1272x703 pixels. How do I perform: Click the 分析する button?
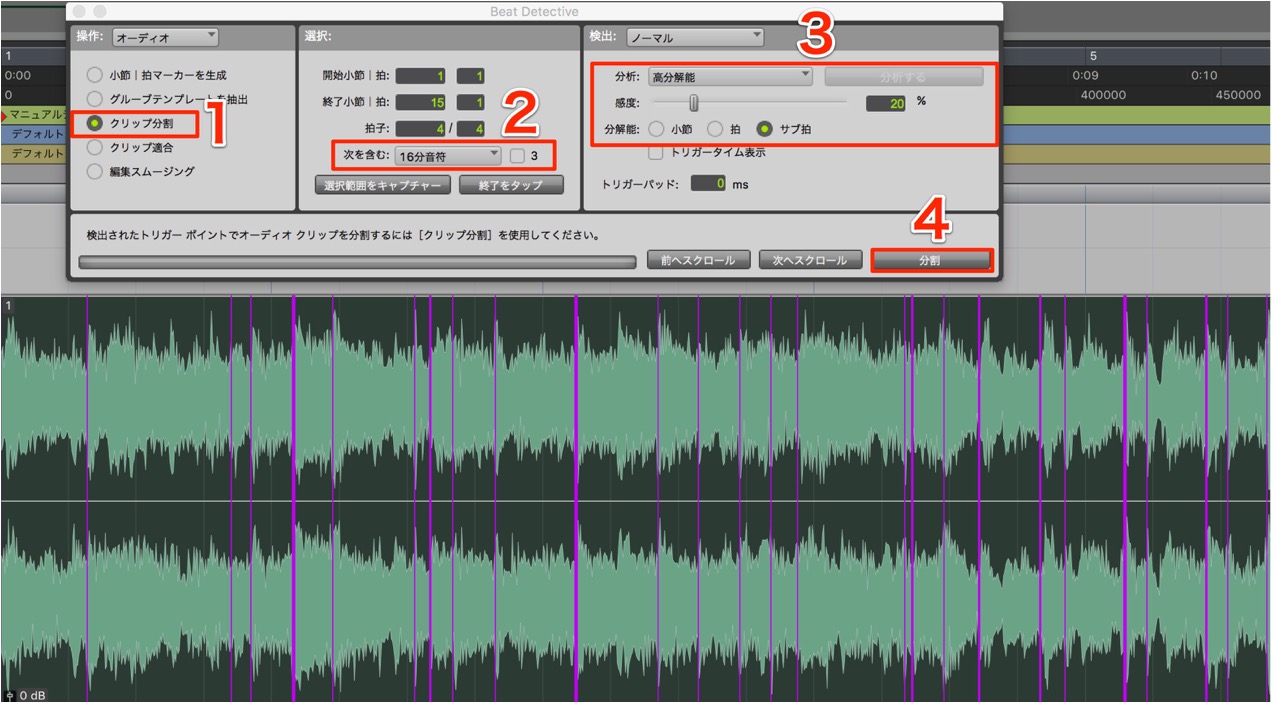904,77
